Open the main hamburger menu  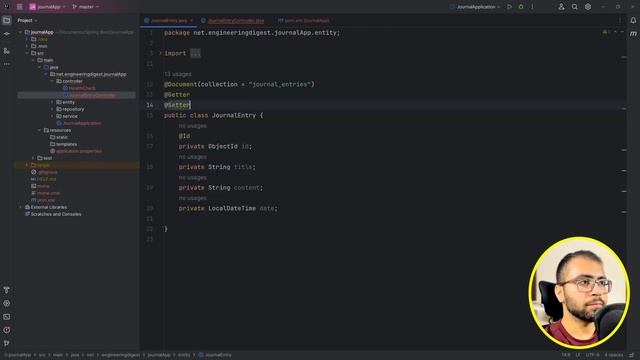coord(20,7)
